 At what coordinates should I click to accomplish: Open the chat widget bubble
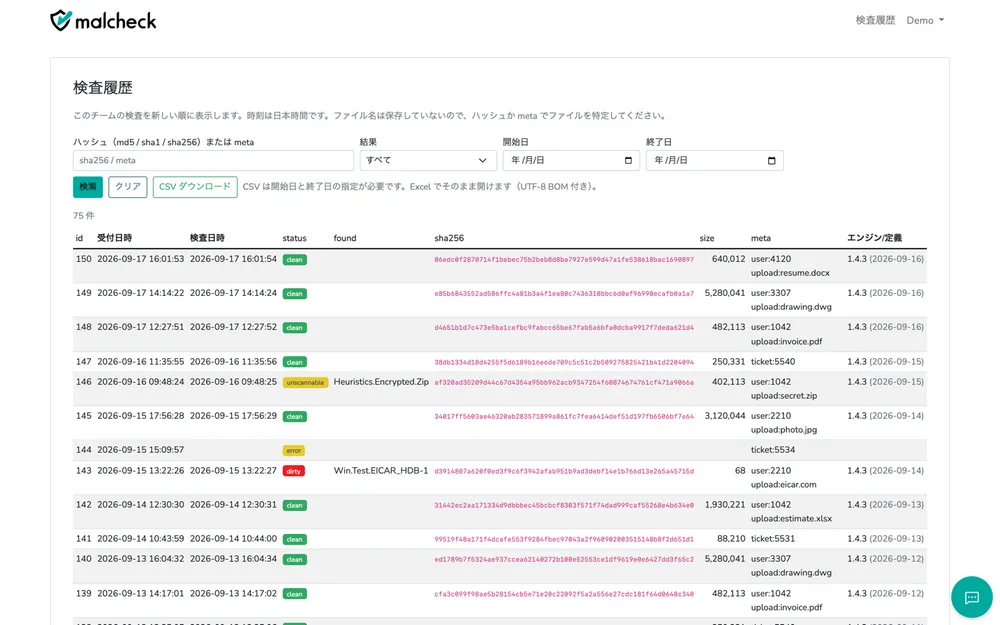click(971, 598)
